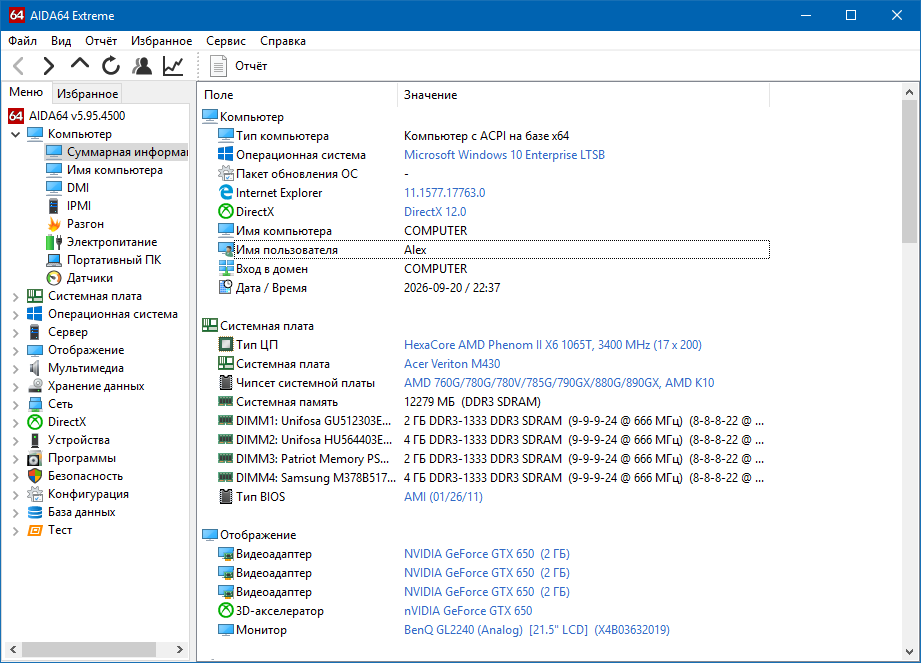Open the Acer Veriton M430 link
This screenshot has width=921, height=663.
point(452,364)
